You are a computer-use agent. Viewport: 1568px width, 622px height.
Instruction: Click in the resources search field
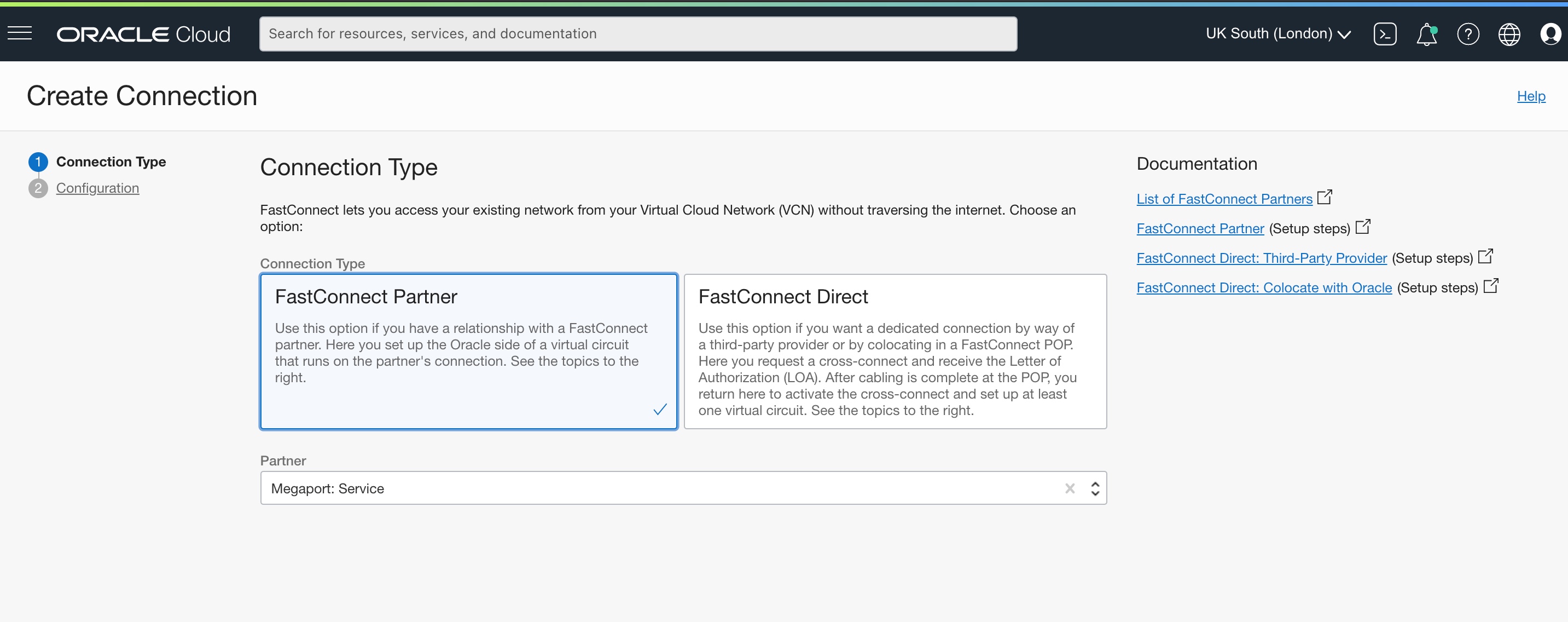pos(637,34)
